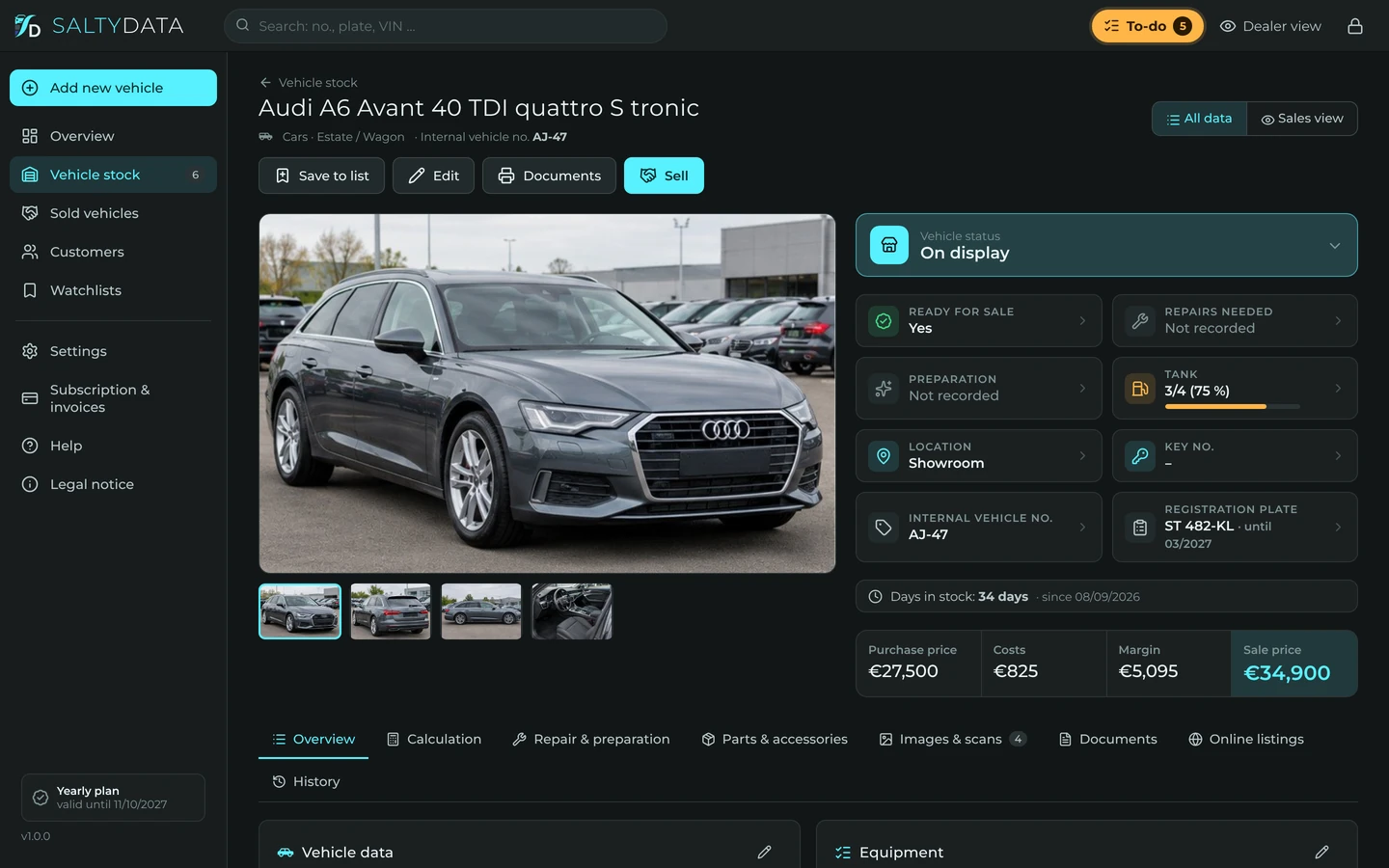
Task: Expand Preparation card chevron
Action: click(1082, 388)
